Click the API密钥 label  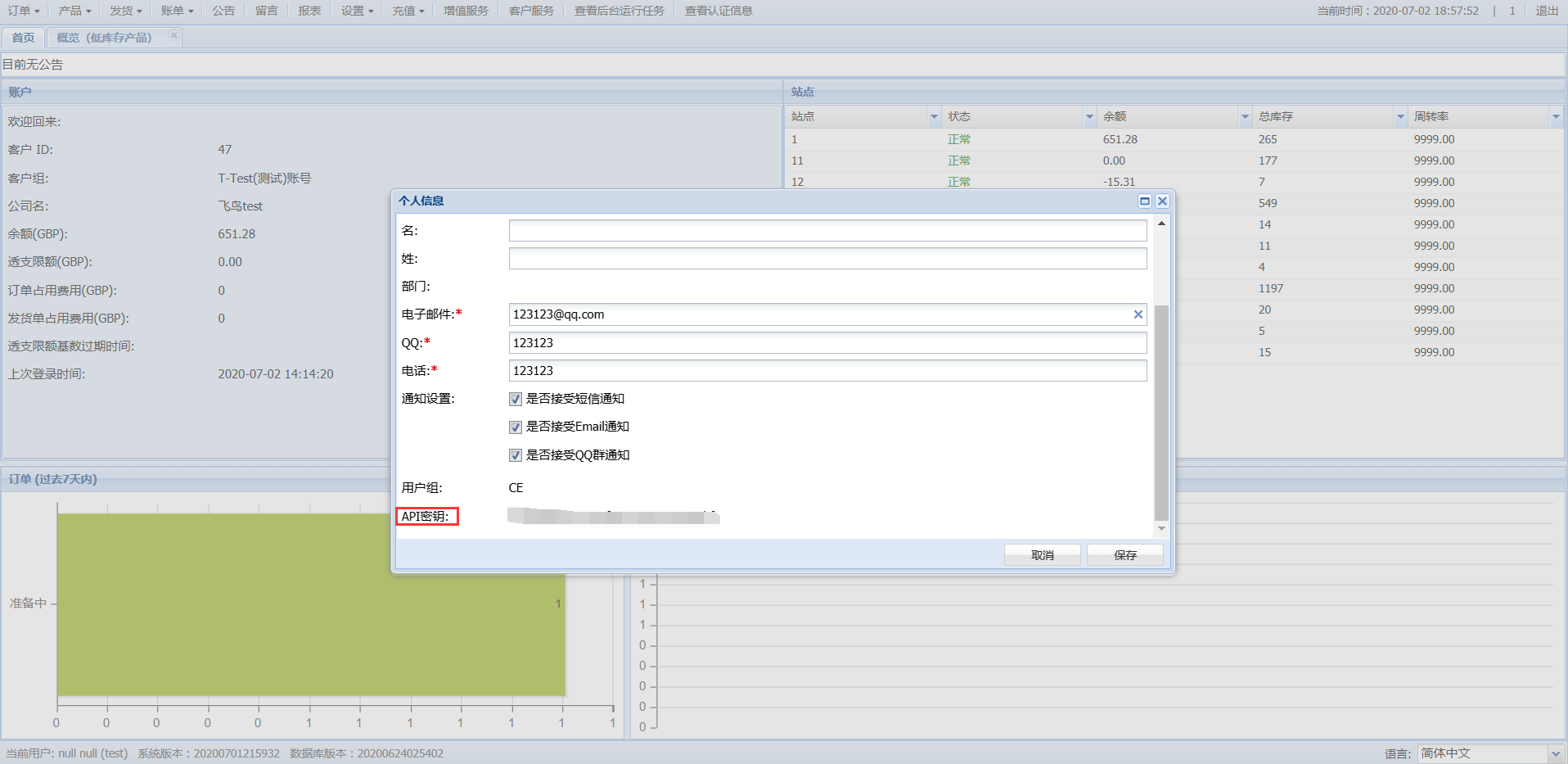point(426,517)
